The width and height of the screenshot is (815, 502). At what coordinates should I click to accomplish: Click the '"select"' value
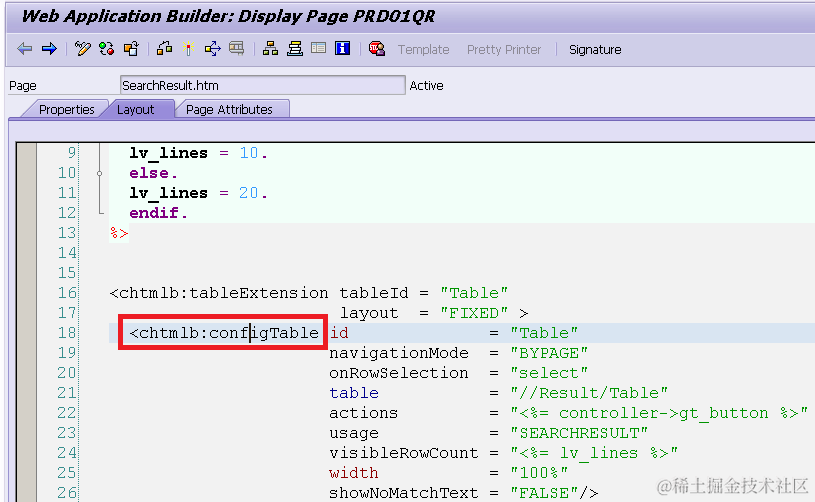coord(549,373)
